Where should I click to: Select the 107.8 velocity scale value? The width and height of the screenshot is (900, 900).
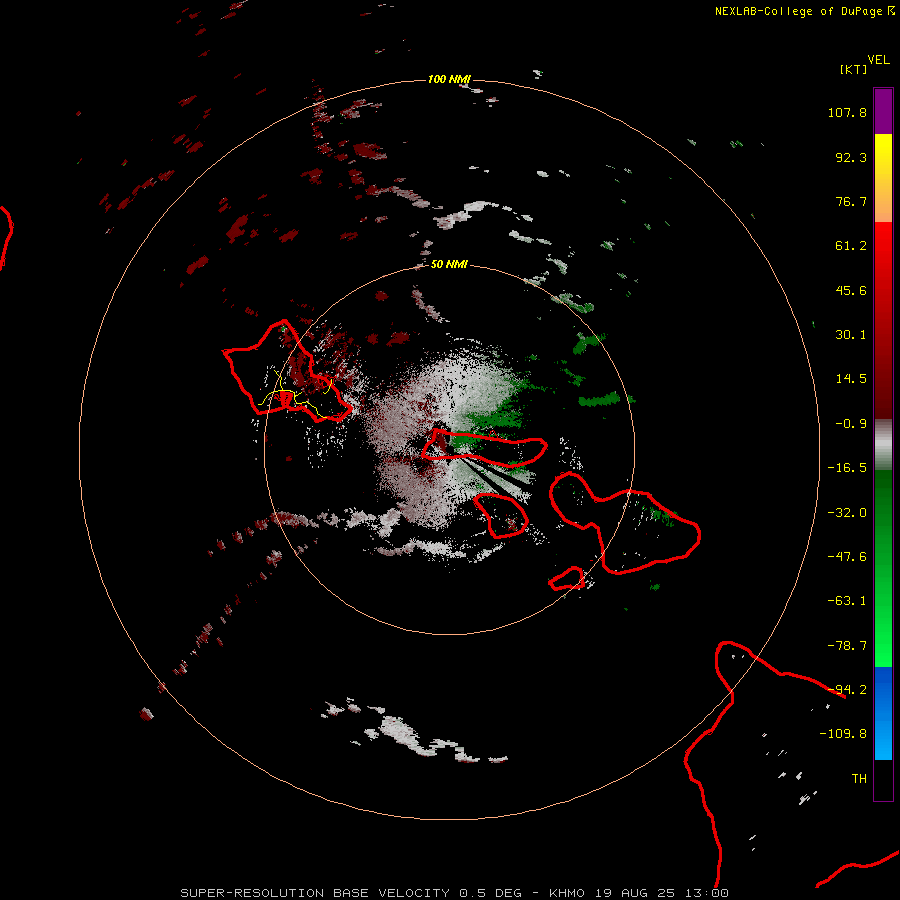tap(847, 112)
